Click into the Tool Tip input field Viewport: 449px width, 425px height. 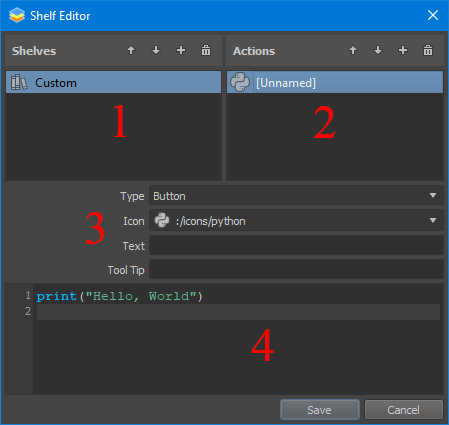(296, 270)
